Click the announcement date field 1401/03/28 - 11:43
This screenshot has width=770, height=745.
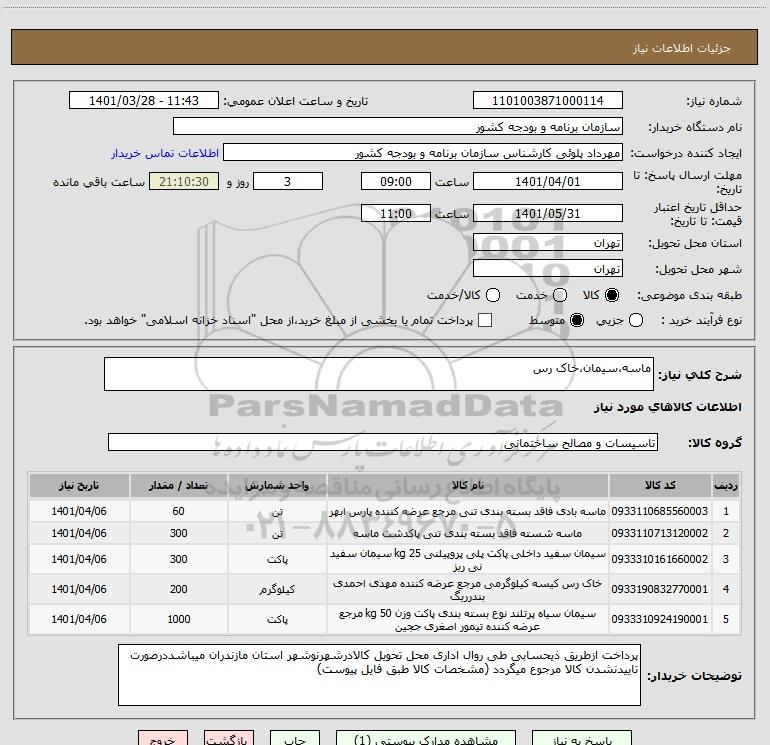click(144, 101)
